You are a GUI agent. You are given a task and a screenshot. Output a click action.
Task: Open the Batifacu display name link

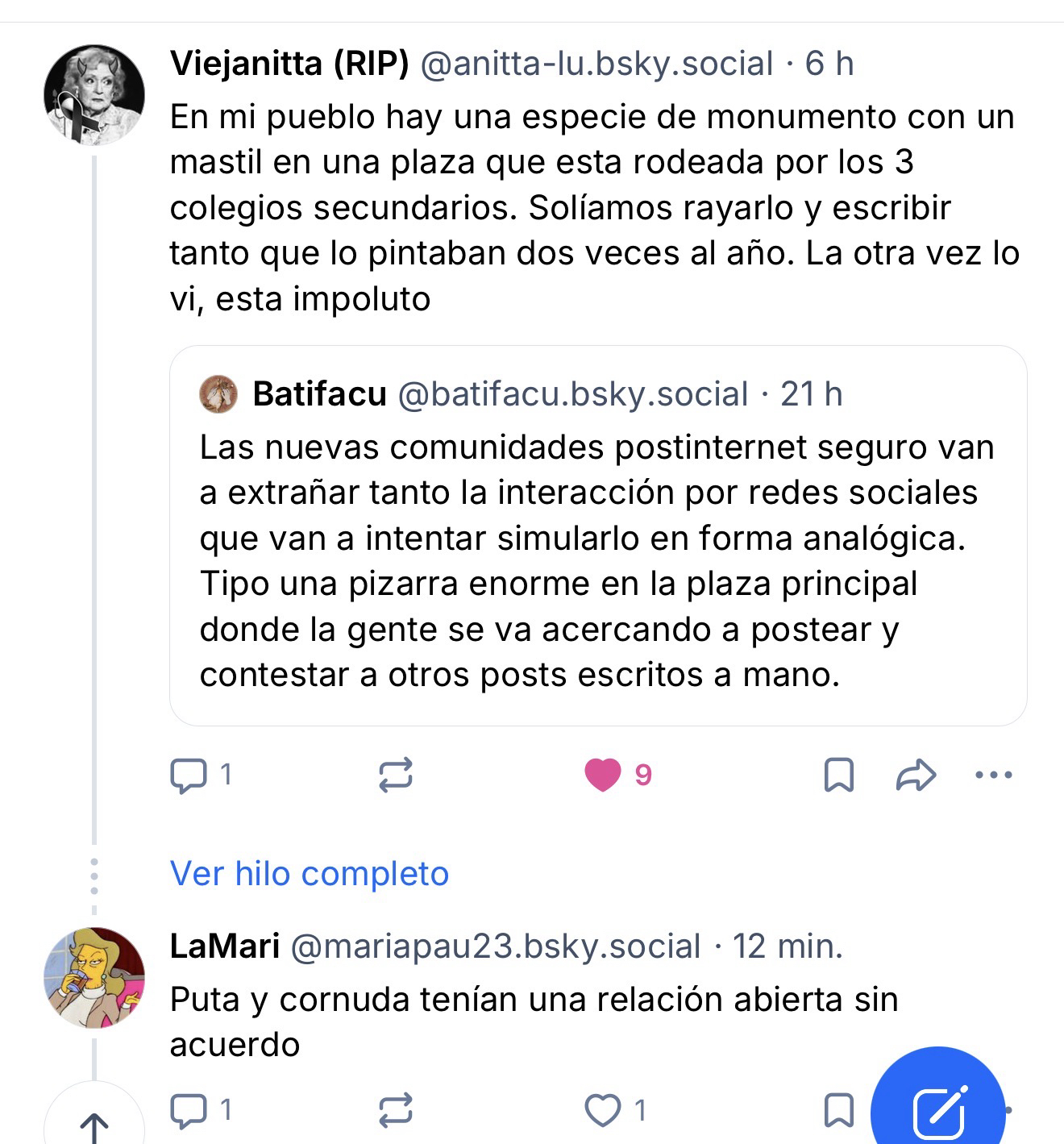pos(319,394)
